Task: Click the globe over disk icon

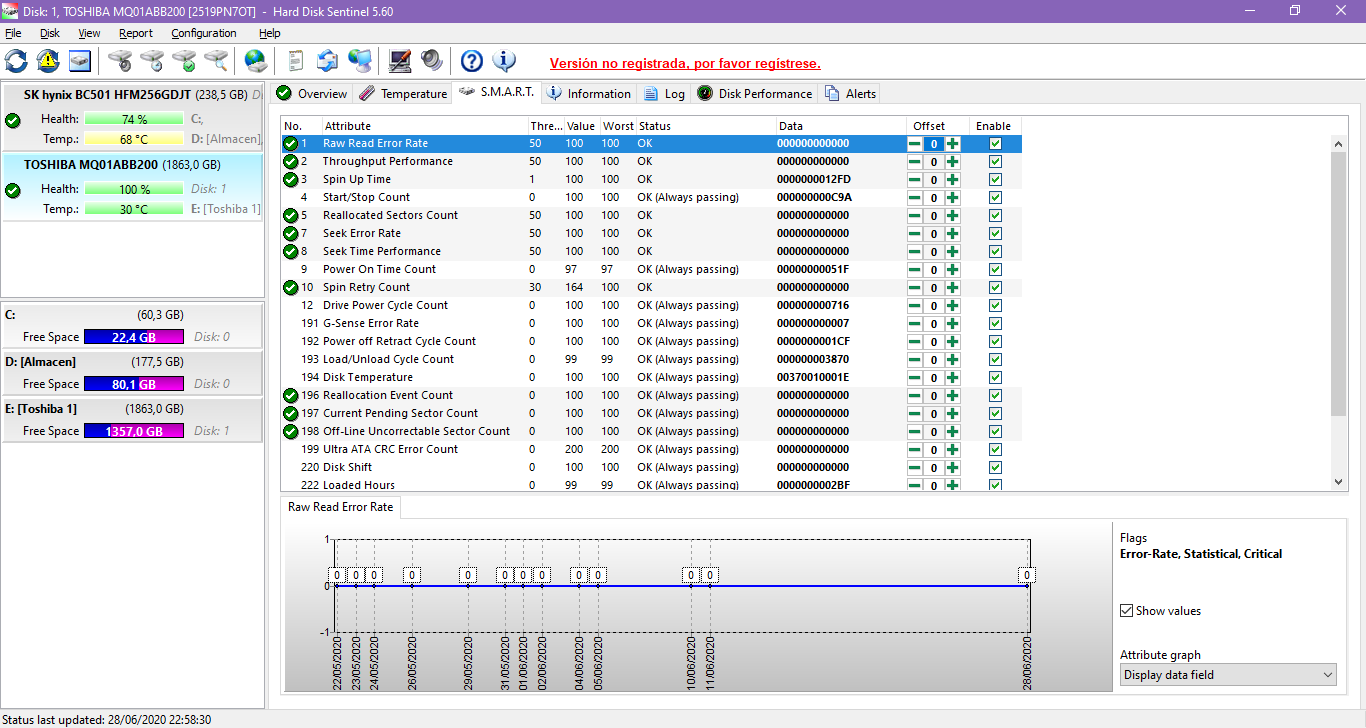Action: [256, 61]
